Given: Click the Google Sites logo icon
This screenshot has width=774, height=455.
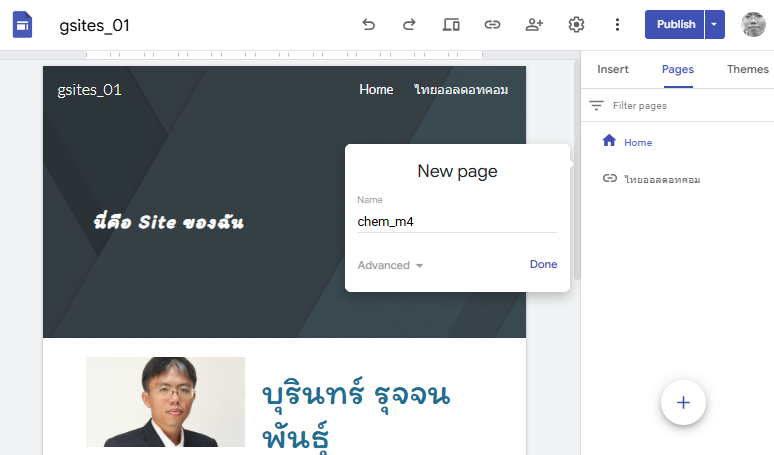Looking at the screenshot, I should (x=22, y=25).
